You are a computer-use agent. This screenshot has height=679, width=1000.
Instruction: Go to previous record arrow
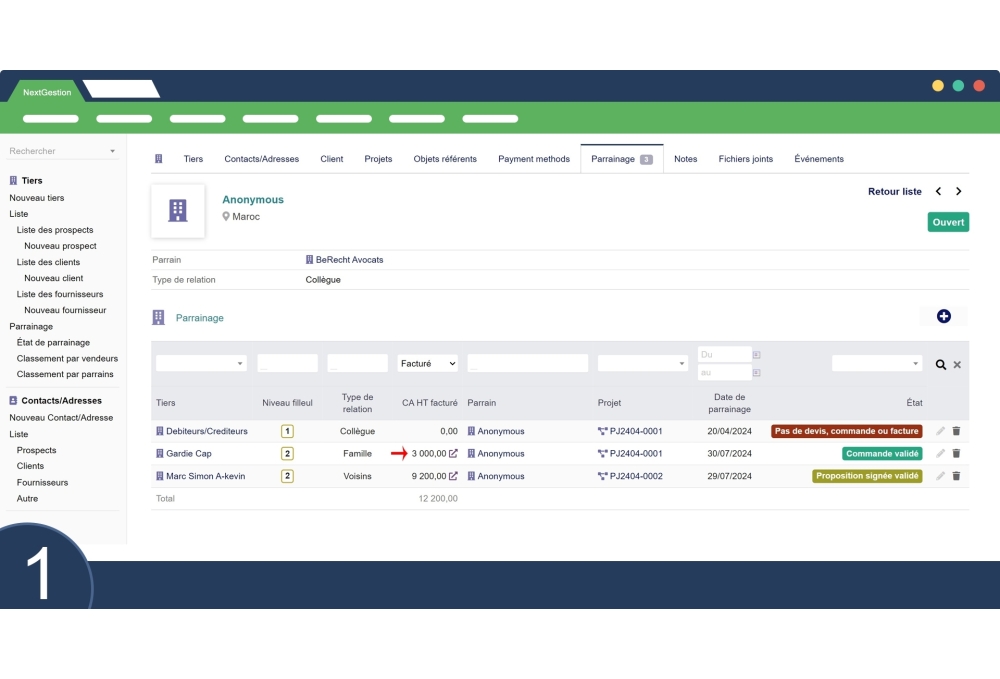click(x=938, y=192)
